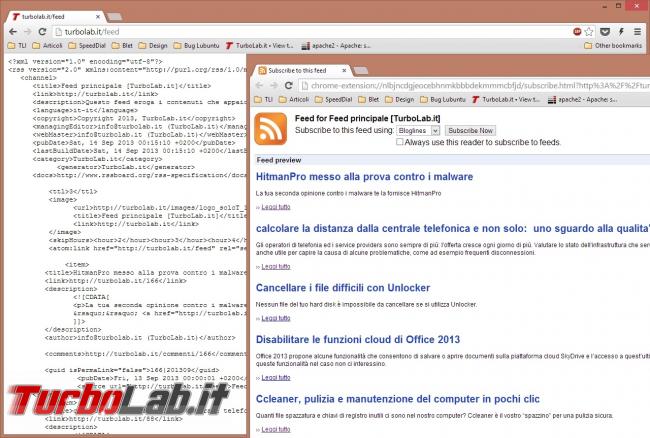The height and width of the screenshot is (438, 650).
Task: Close the turbolab.it/feed tab
Action: pyautogui.click(x=98, y=17)
